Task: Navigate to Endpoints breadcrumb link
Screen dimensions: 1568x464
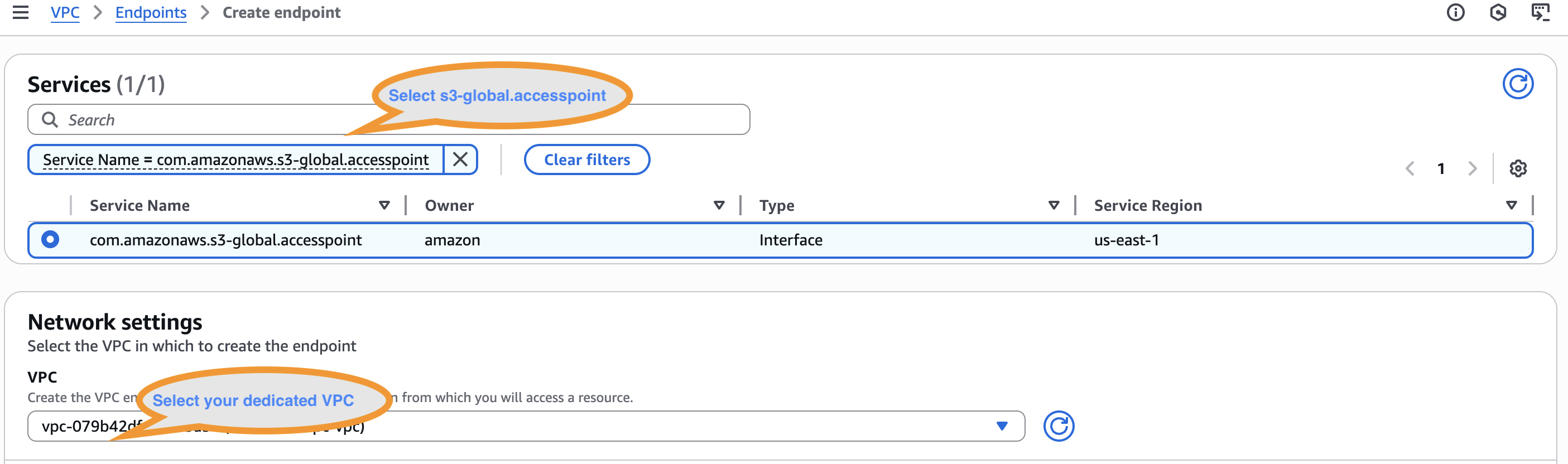Action: point(150,13)
